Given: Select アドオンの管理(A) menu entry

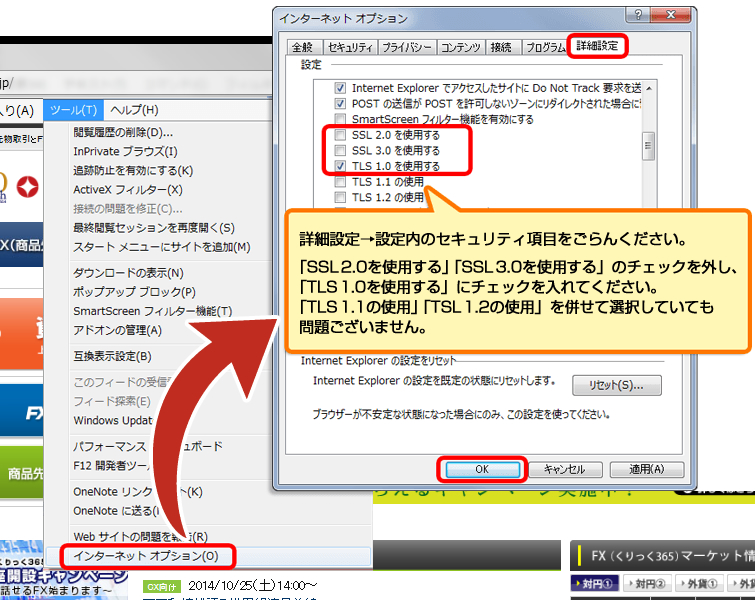Looking at the screenshot, I should pyautogui.click(x=117, y=330).
